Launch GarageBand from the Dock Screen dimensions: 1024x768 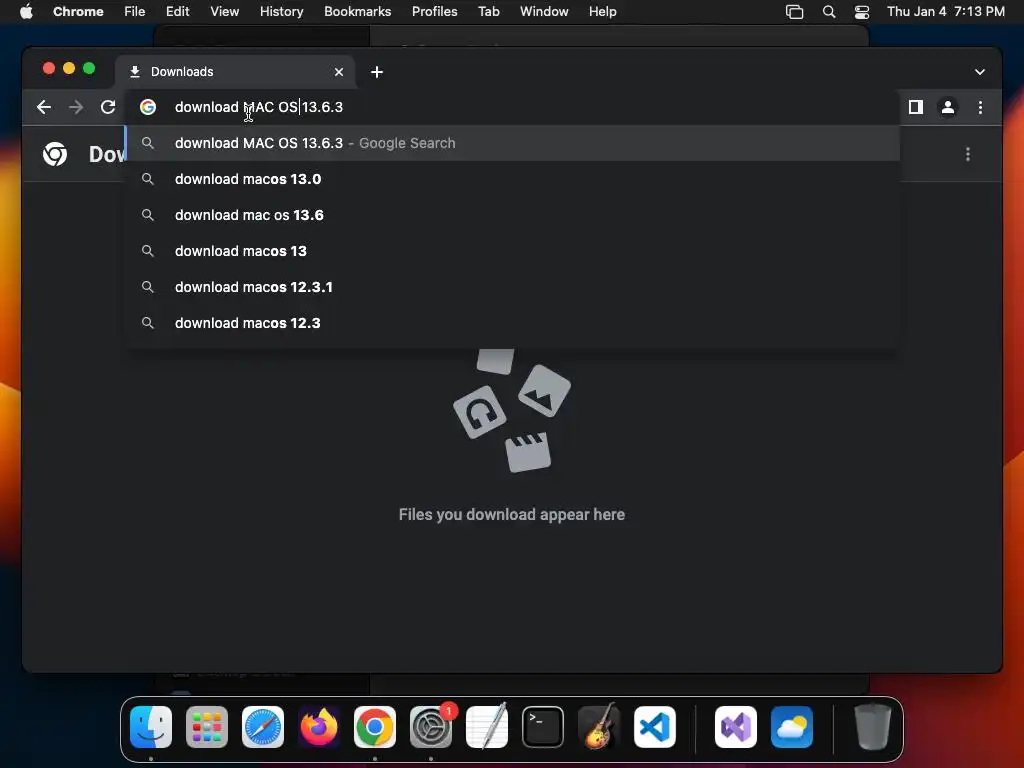coord(599,726)
